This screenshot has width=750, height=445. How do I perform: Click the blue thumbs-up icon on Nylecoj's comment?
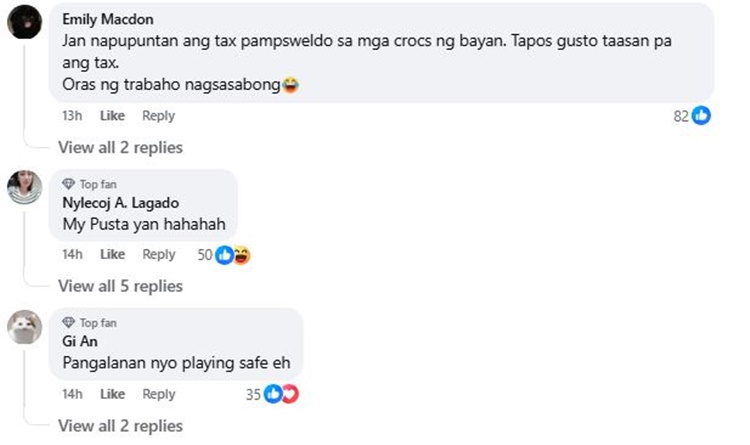tap(224, 255)
